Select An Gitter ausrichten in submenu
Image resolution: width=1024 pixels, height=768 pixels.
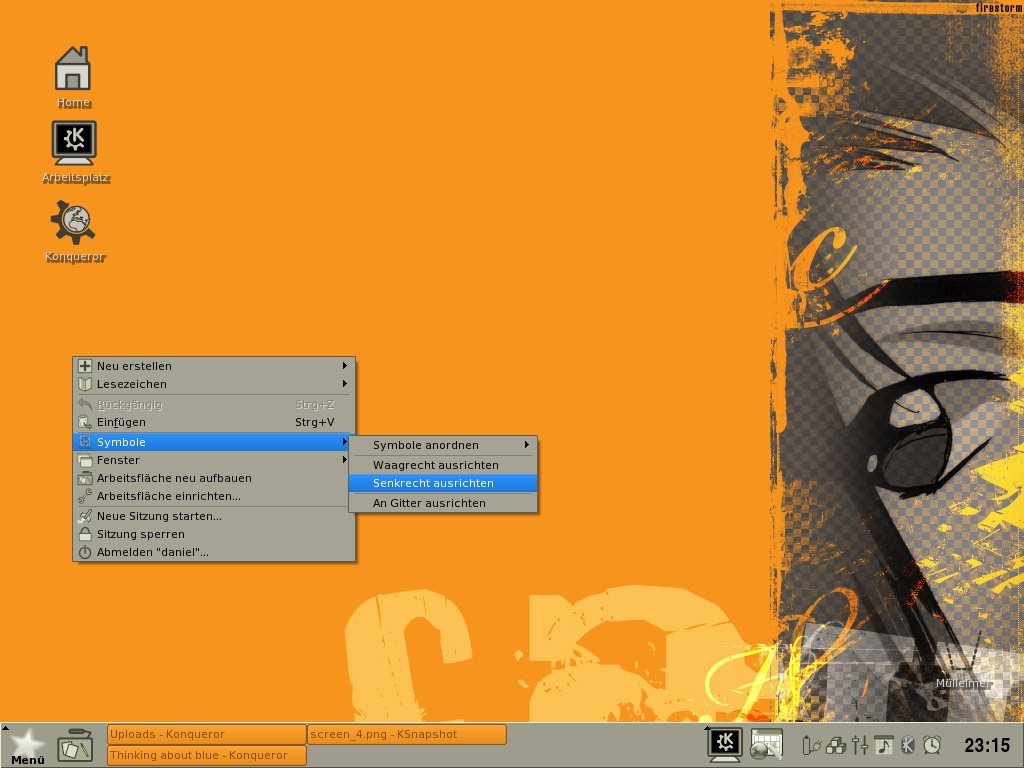pos(443,503)
